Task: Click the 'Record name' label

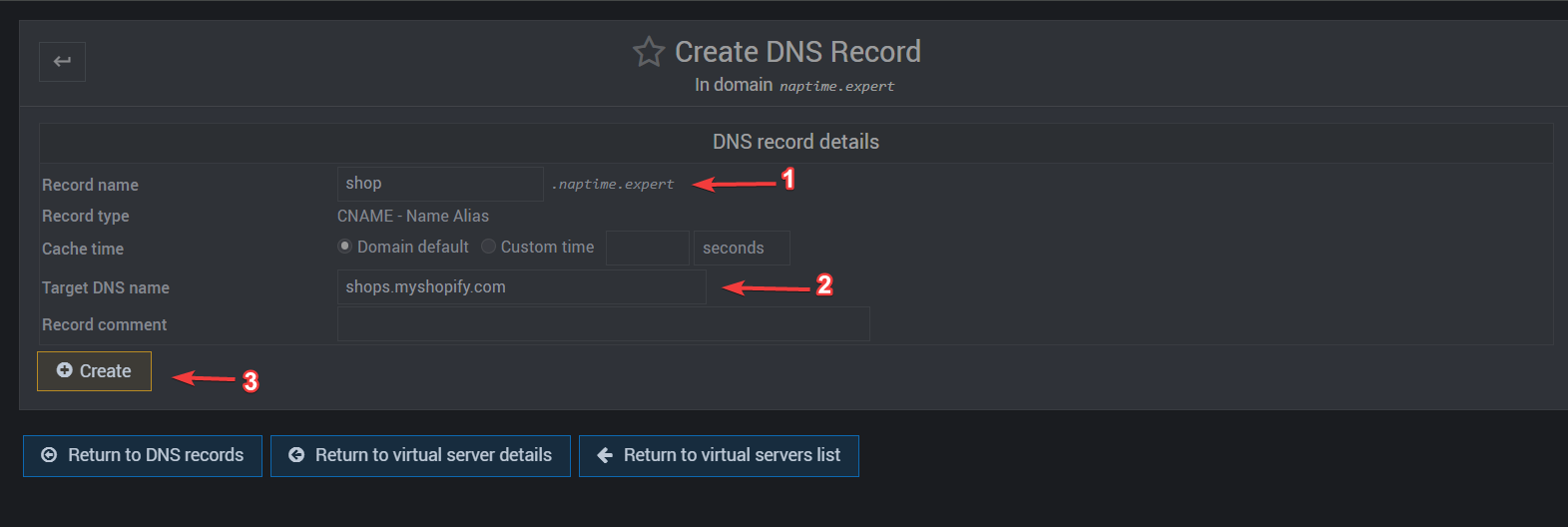Action: [x=90, y=185]
